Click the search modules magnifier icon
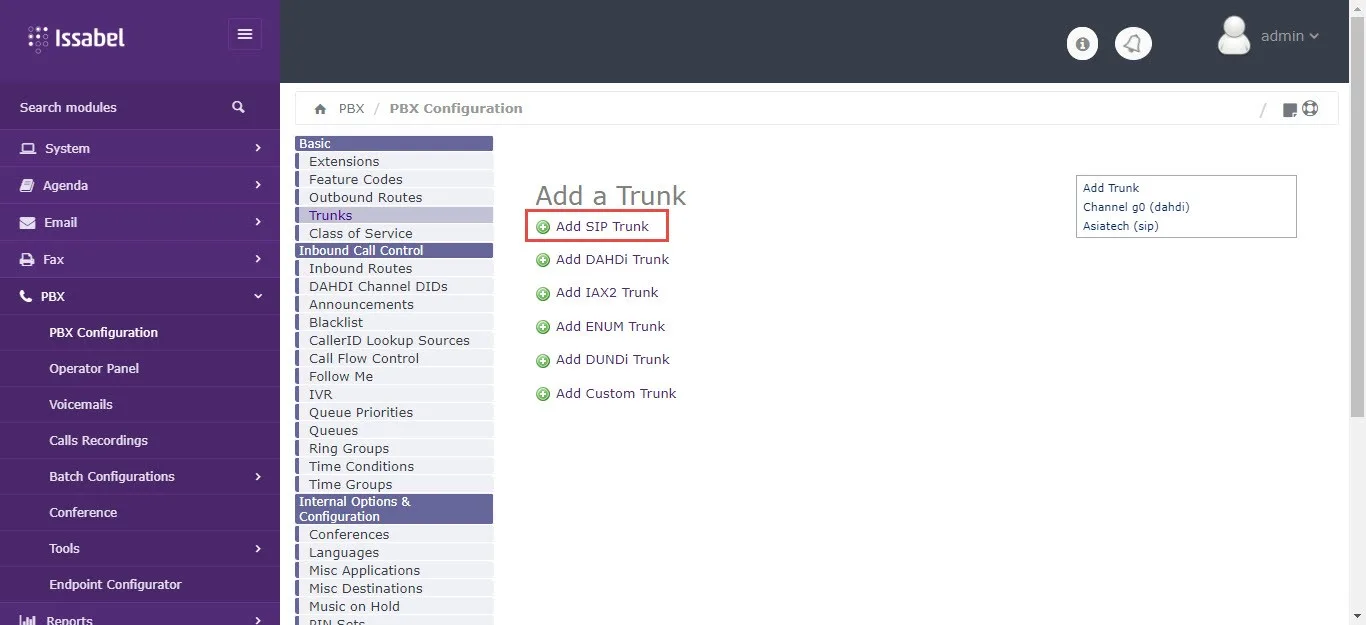 [238, 107]
